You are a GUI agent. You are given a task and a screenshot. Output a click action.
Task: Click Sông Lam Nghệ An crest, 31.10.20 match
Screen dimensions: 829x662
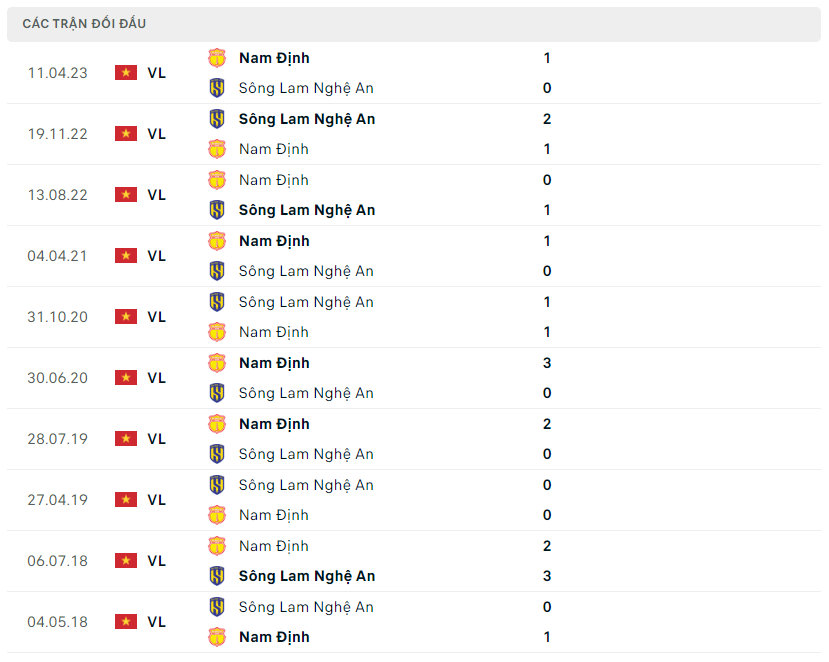[217, 302]
